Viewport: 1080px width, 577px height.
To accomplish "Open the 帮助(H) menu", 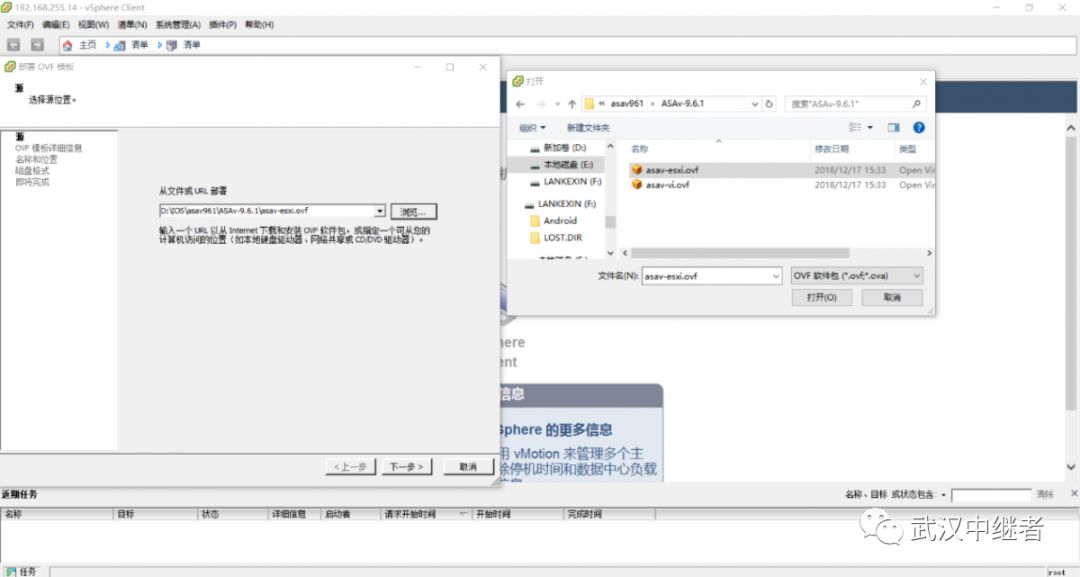I will [x=260, y=25].
